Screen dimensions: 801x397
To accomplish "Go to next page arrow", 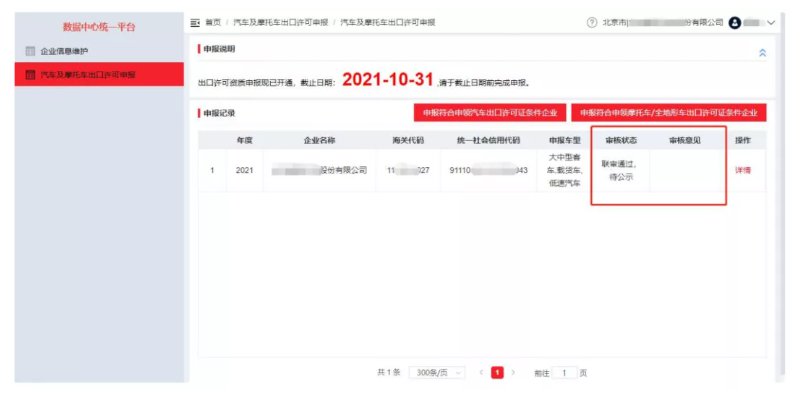I will click(513, 373).
